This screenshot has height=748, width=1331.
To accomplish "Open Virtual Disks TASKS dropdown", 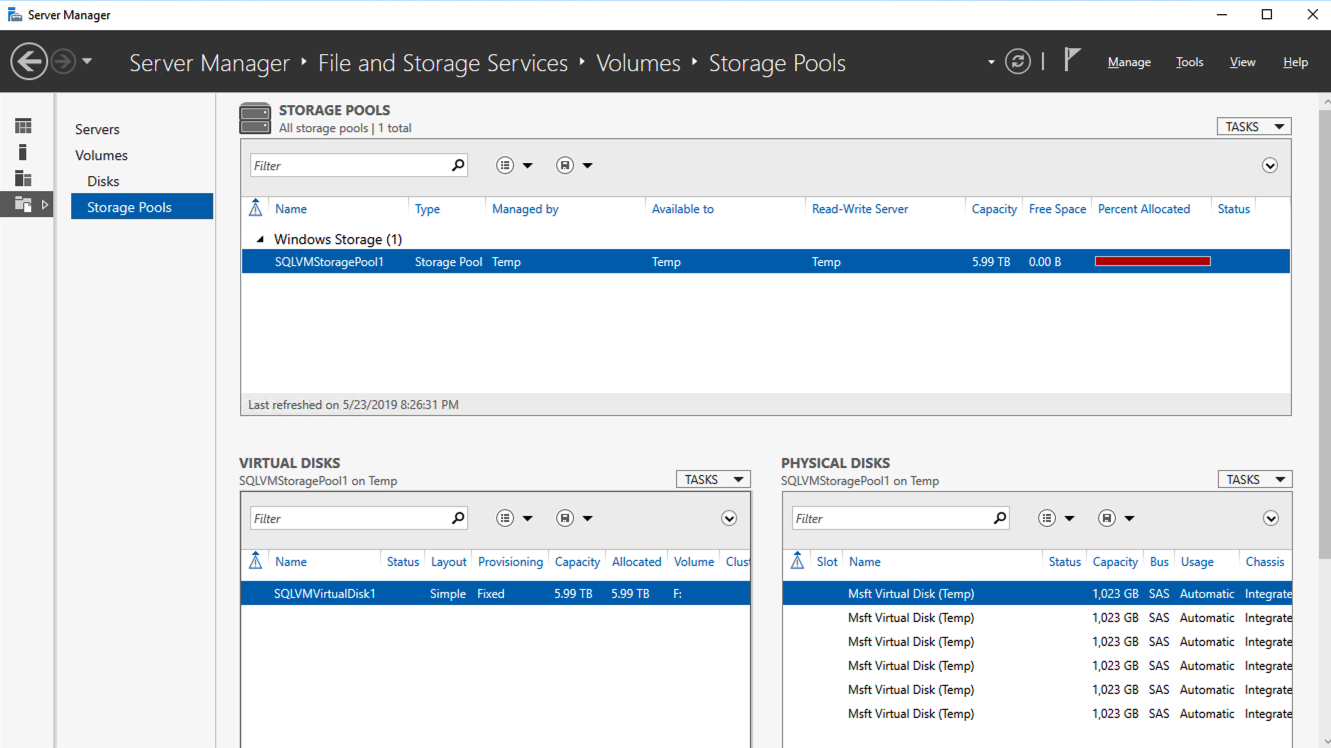I will coord(712,480).
